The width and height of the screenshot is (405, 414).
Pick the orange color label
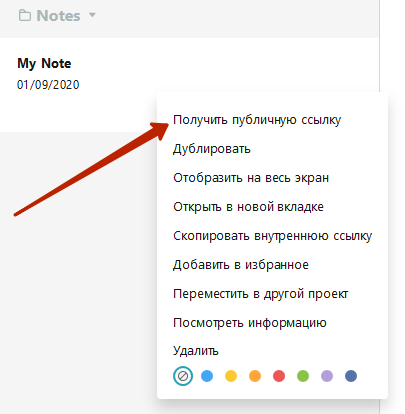pyautogui.click(x=255, y=376)
